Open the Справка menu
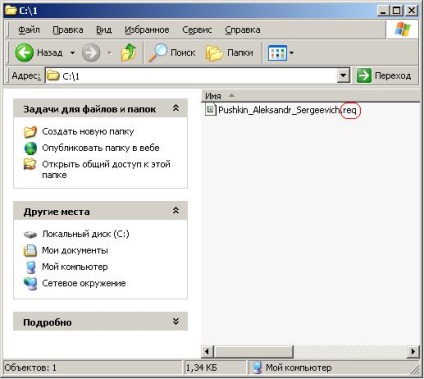This screenshot has height=379, width=424. click(x=242, y=30)
